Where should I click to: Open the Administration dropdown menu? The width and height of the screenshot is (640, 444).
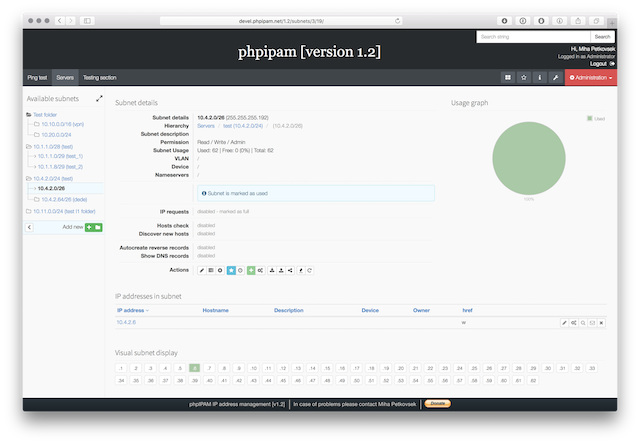(590, 77)
